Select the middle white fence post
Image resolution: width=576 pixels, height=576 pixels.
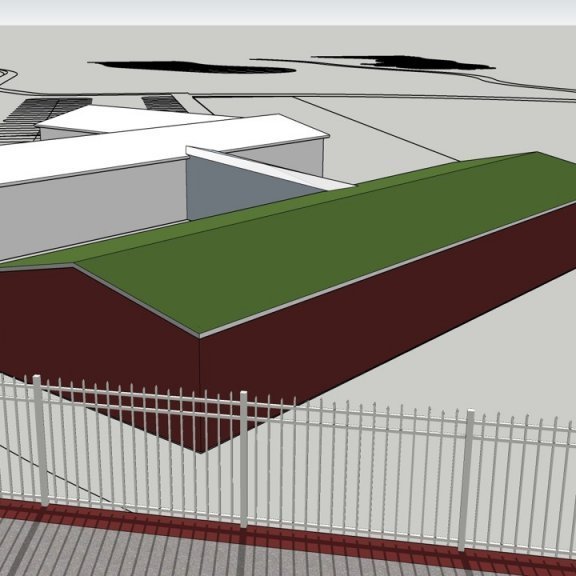tap(244, 459)
